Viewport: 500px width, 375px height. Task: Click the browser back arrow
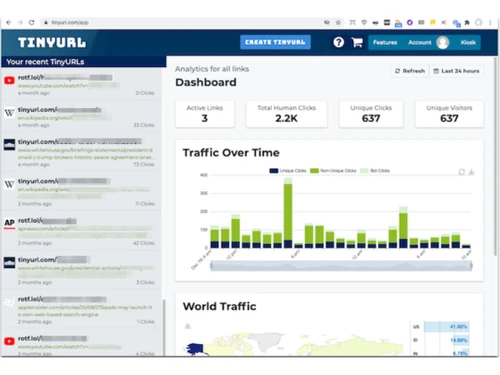tap(9, 22)
